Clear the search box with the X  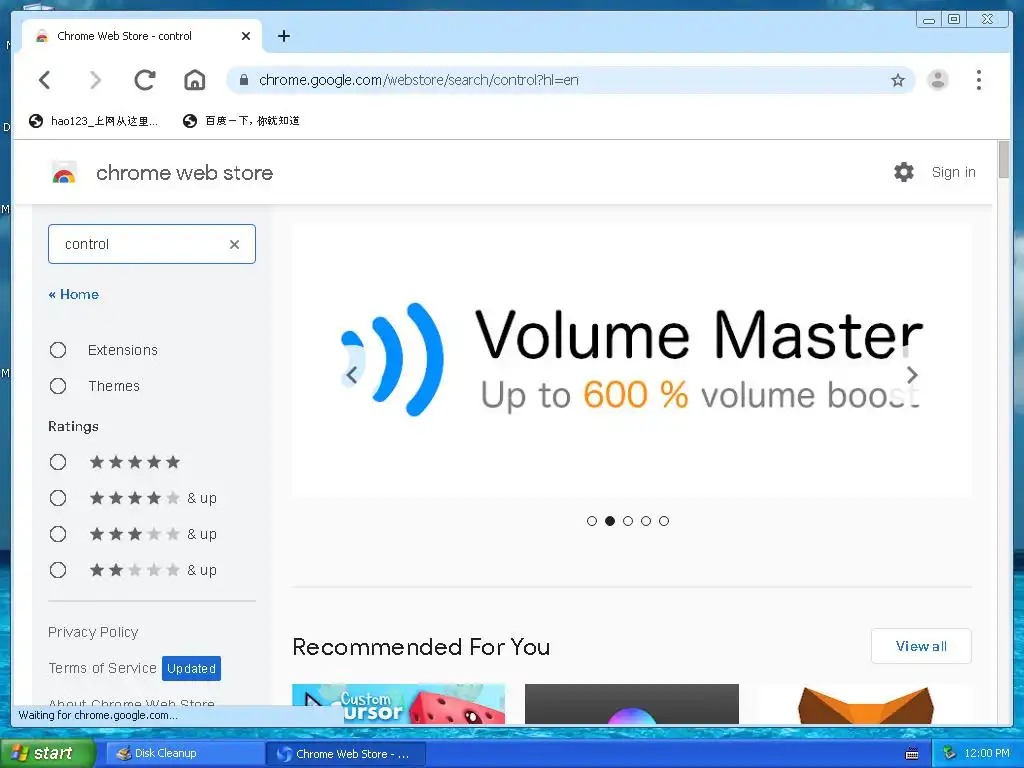(234, 244)
